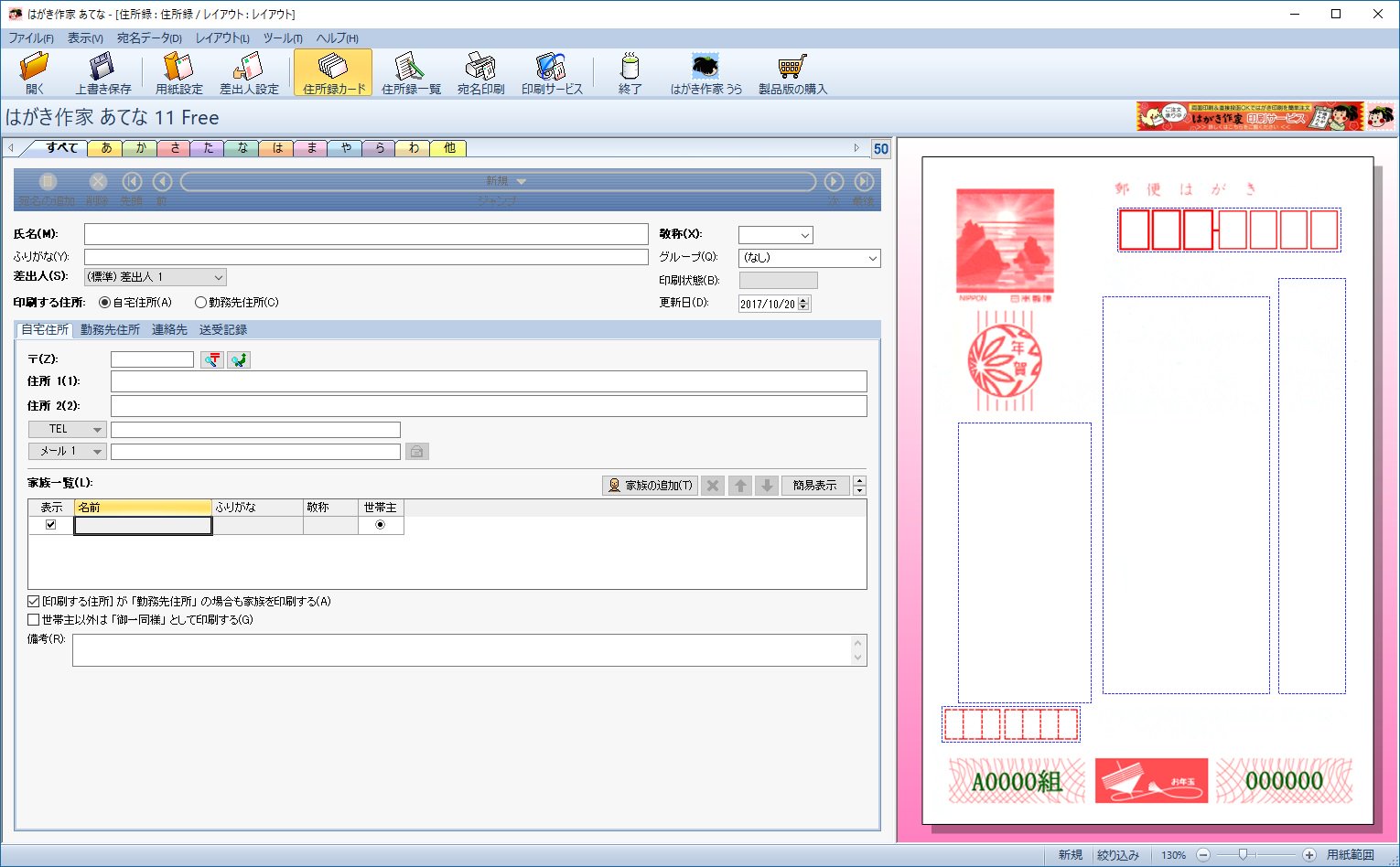Open the ツール(T) menu

(283, 38)
